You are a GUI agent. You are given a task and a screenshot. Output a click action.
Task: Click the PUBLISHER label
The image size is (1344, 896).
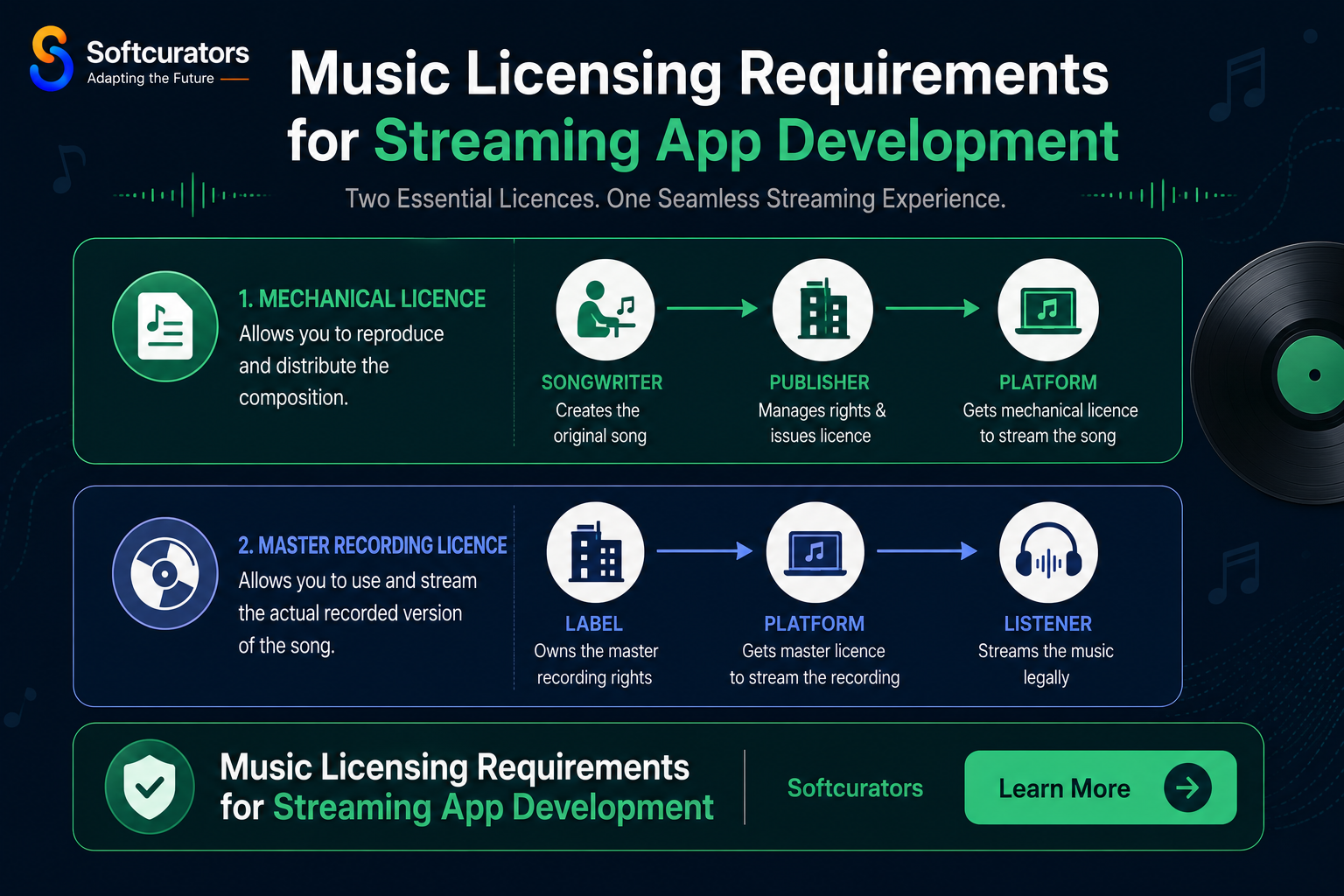tap(820, 382)
